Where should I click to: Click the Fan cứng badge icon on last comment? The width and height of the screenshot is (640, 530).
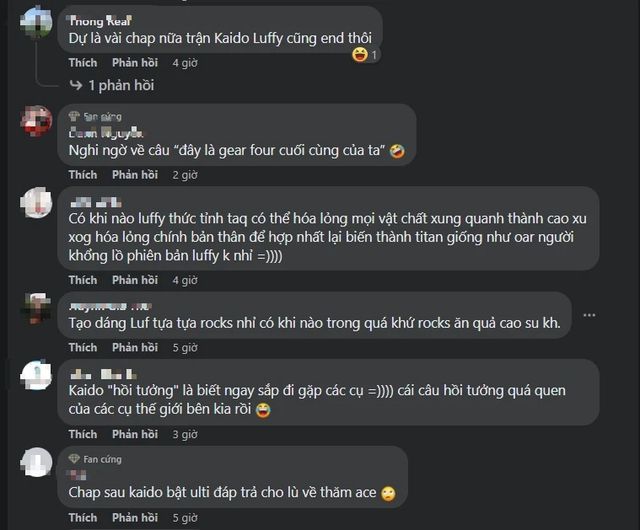74,459
